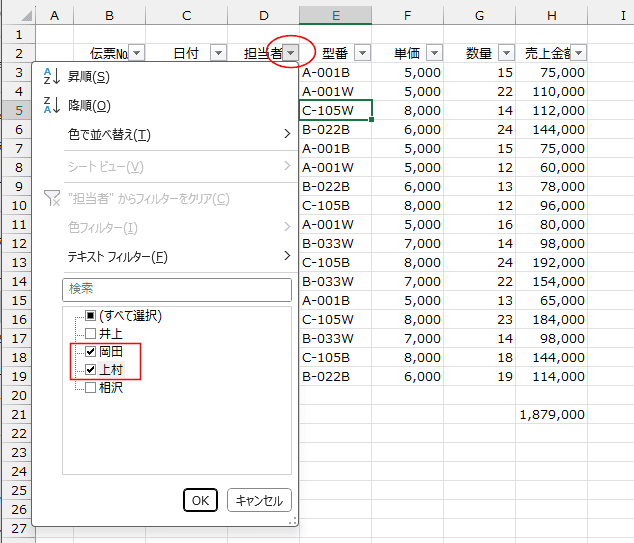This screenshot has height=543, width=634.
Task: Select column F header
Action: (407, 15)
